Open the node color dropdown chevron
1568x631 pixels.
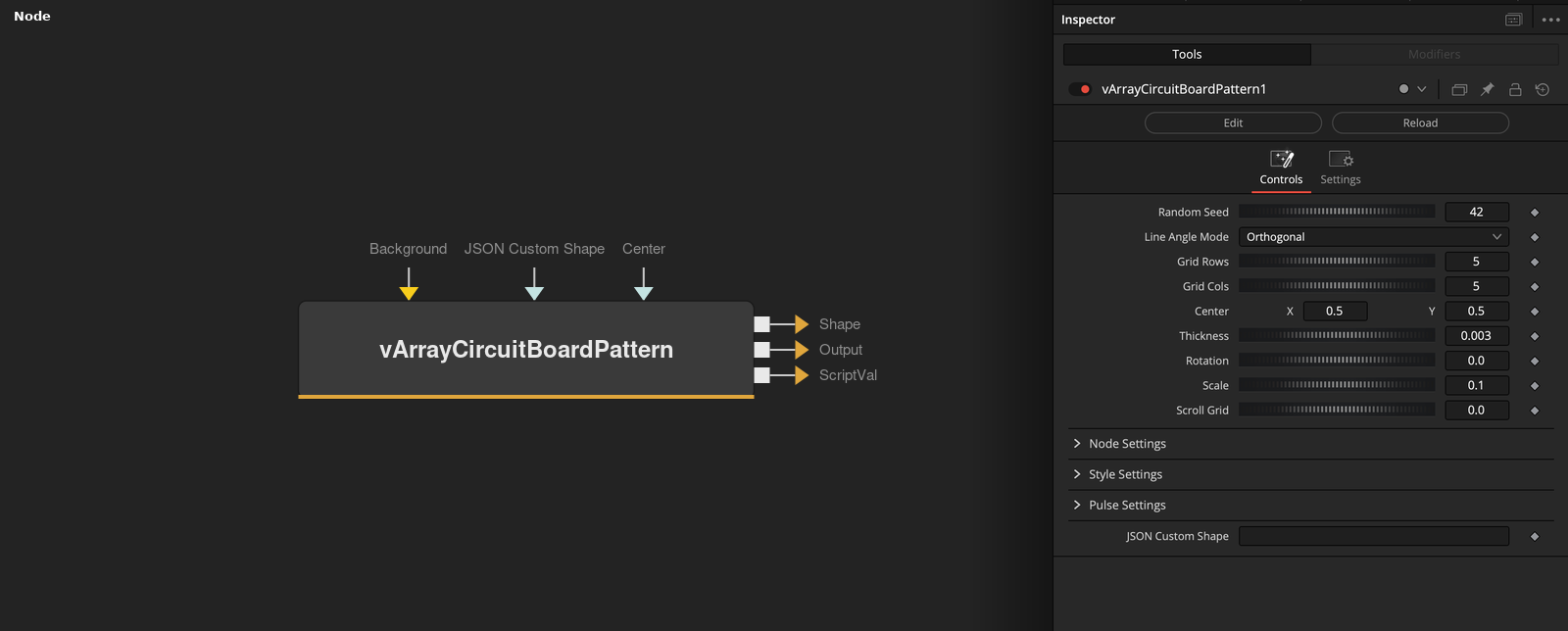[x=1422, y=89]
